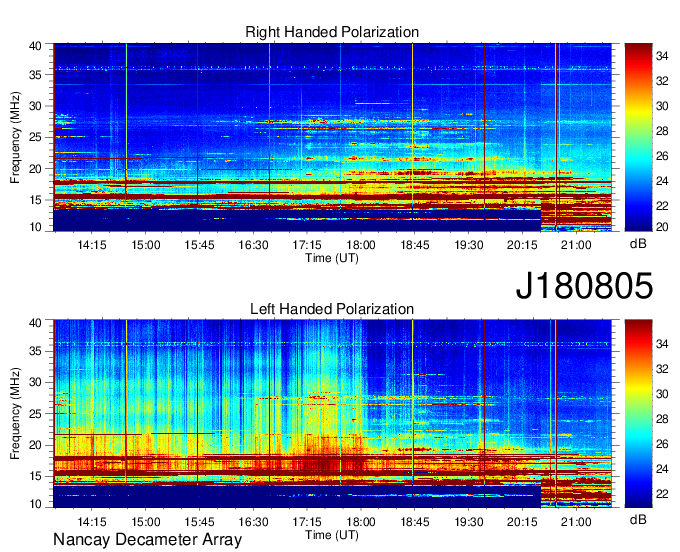Click inside the Left Handed Polarization spectrogram
680x552 pixels.
(332, 414)
